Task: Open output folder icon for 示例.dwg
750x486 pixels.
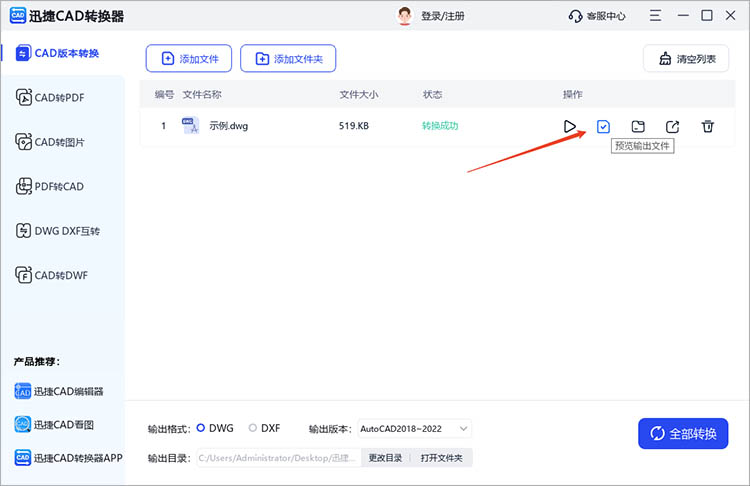Action: [638, 126]
